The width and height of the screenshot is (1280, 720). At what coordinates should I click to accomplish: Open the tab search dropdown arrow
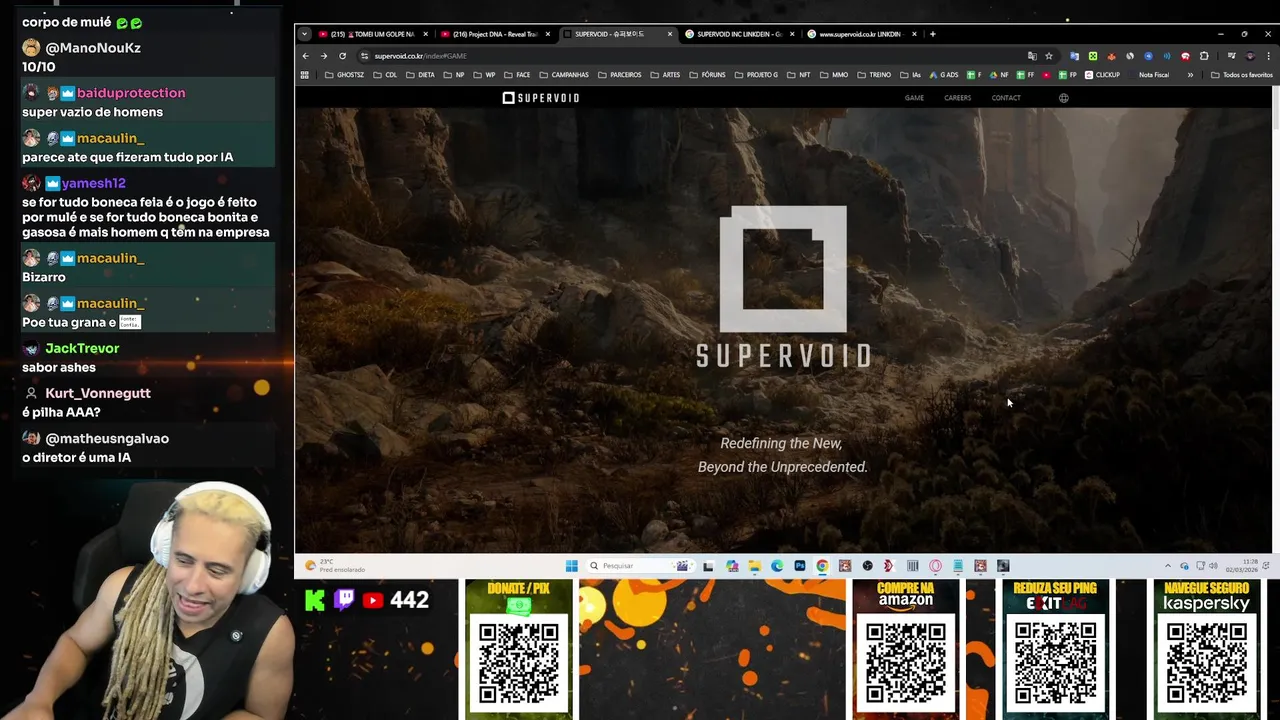[x=304, y=34]
